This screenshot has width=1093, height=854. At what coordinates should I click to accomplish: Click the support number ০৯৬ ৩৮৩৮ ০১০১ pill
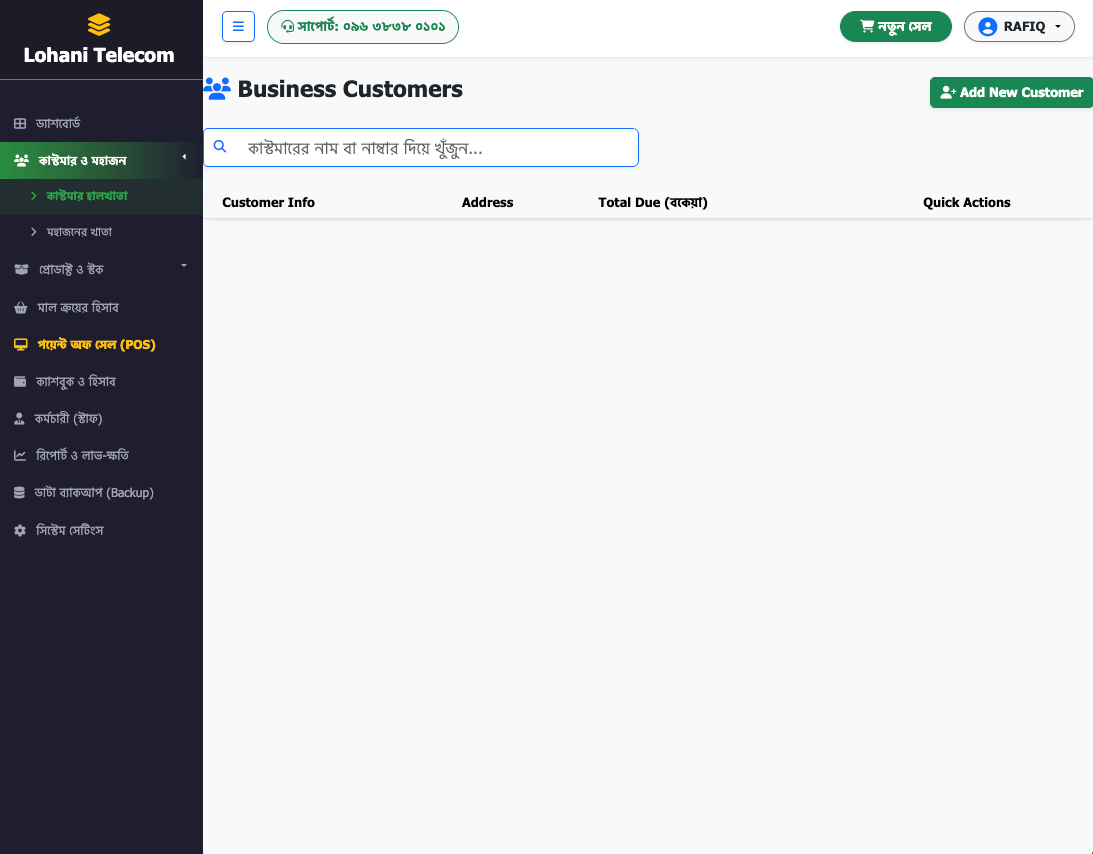(x=362, y=26)
